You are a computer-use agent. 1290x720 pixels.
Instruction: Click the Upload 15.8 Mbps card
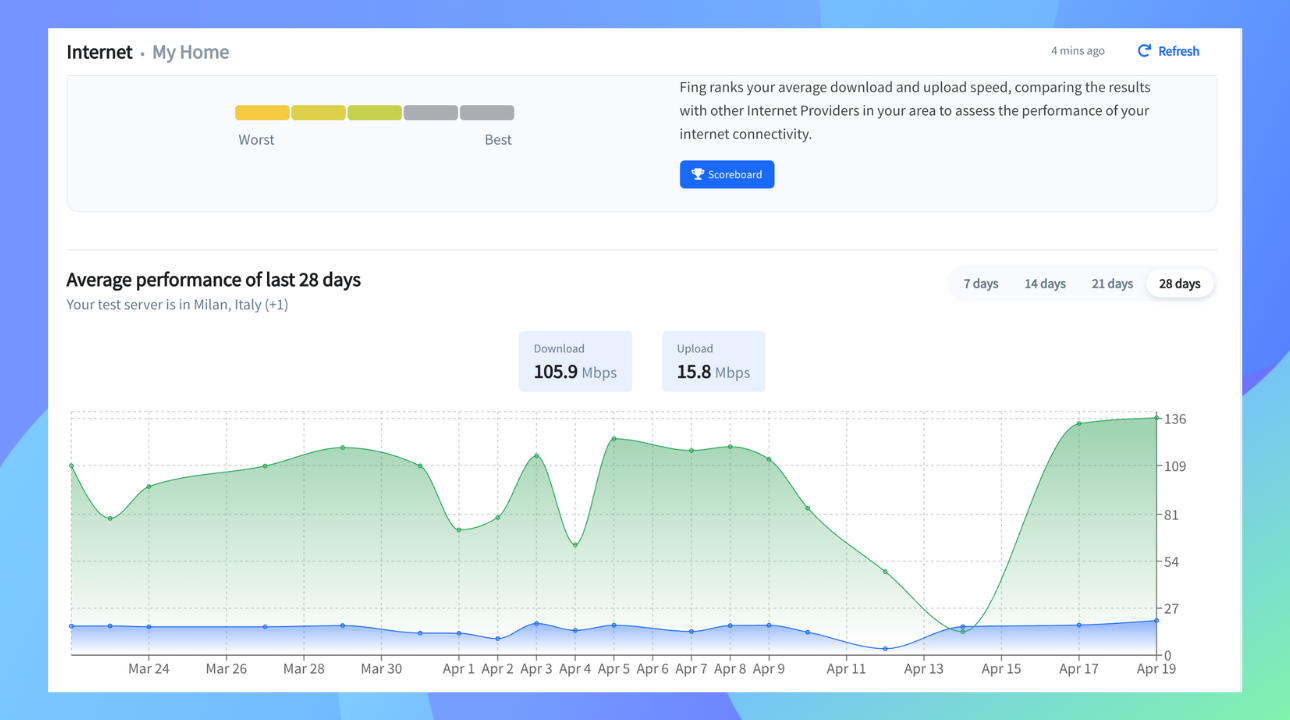[713, 361]
